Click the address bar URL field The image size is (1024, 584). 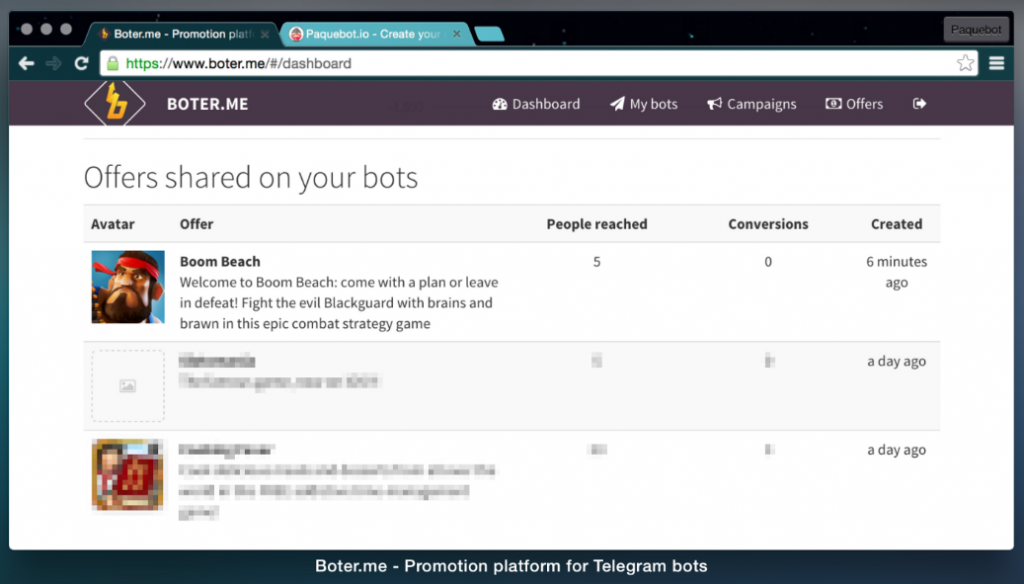tap(539, 63)
